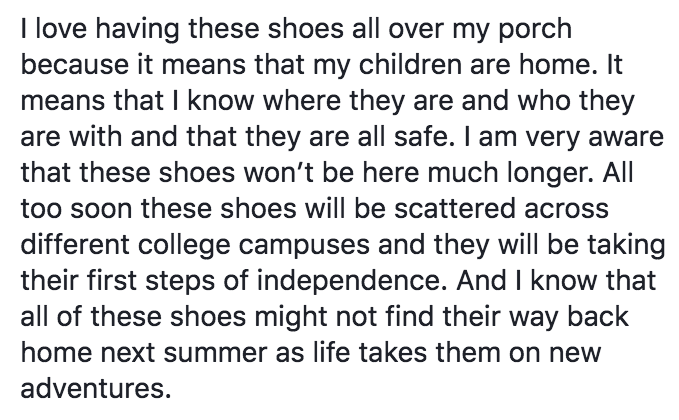The height and width of the screenshot is (420, 679).
Task: Click the word "different" in the paragraph
Action: pos(75,244)
